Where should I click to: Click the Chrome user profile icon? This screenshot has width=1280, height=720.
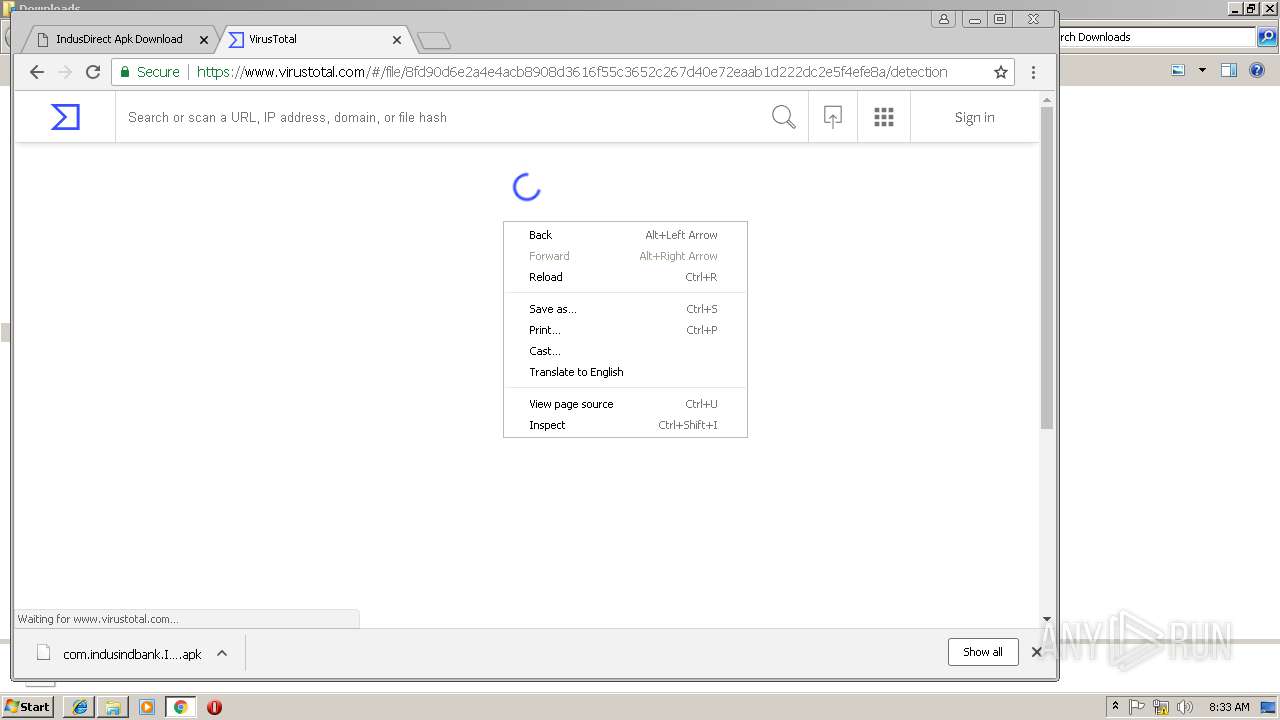click(944, 19)
